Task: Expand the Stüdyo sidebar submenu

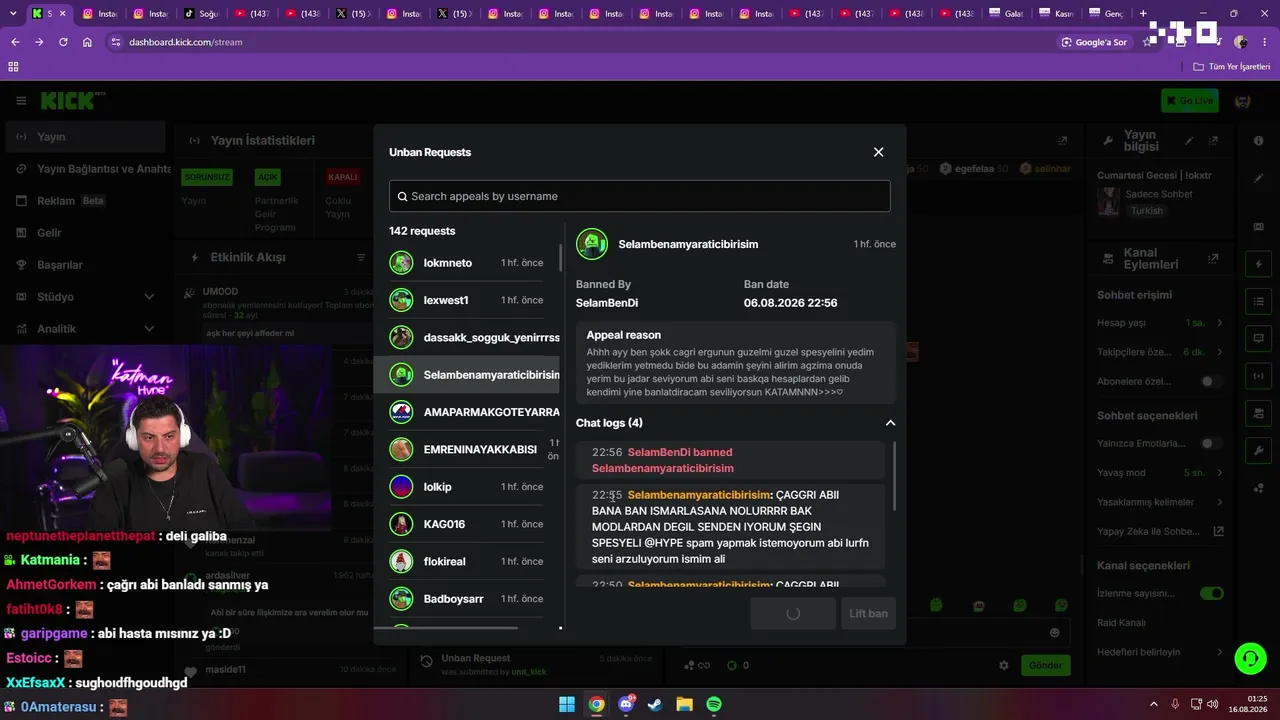Action: pyautogui.click(x=149, y=297)
